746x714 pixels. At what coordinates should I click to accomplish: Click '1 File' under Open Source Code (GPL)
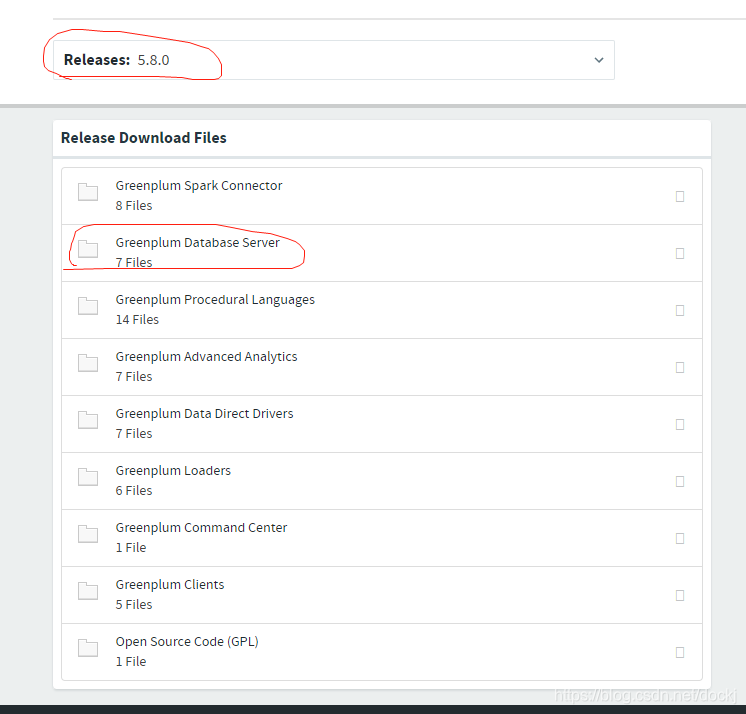(x=131, y=662)
